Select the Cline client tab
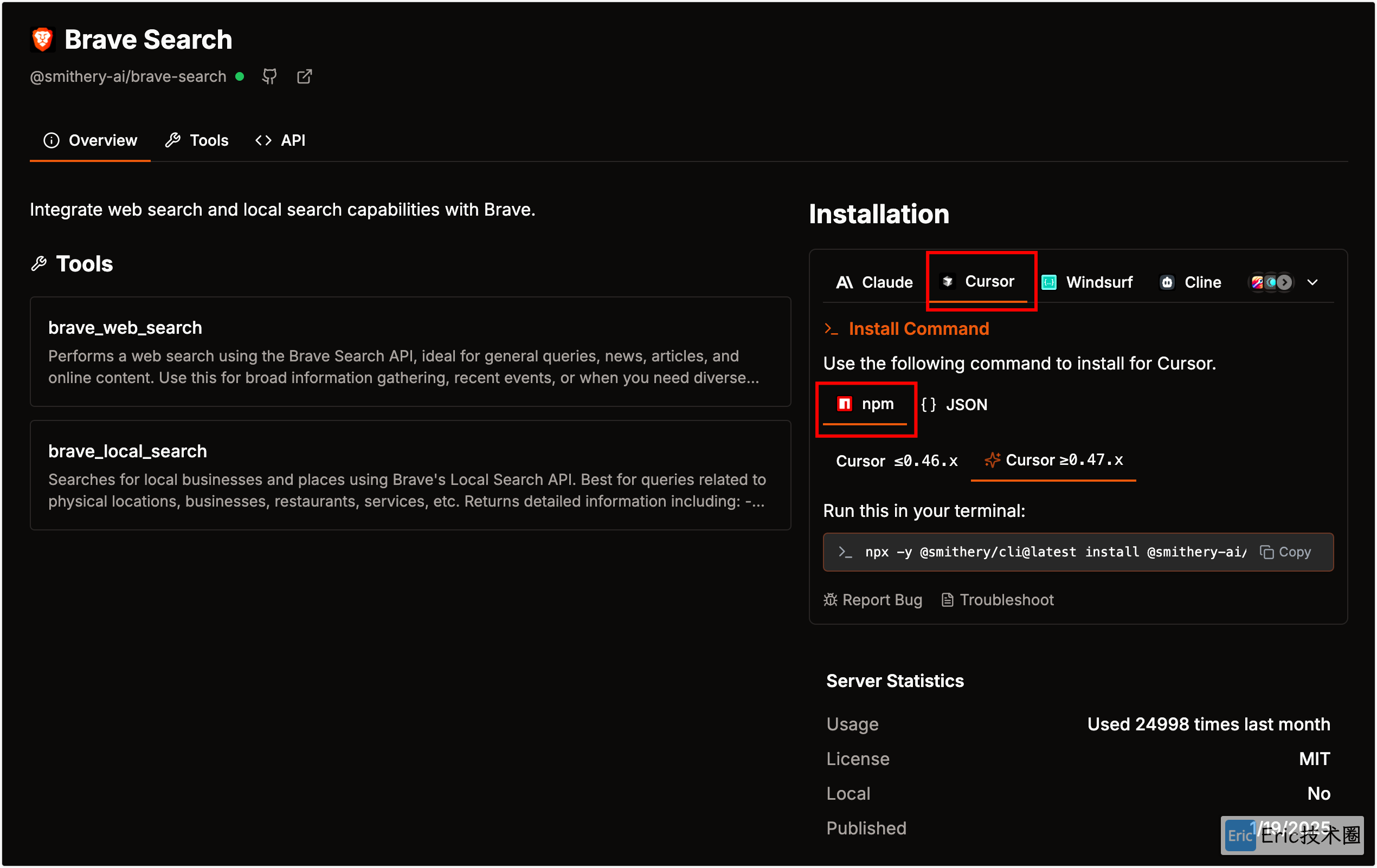1377x868 pixels. [x=1190, y=282]
